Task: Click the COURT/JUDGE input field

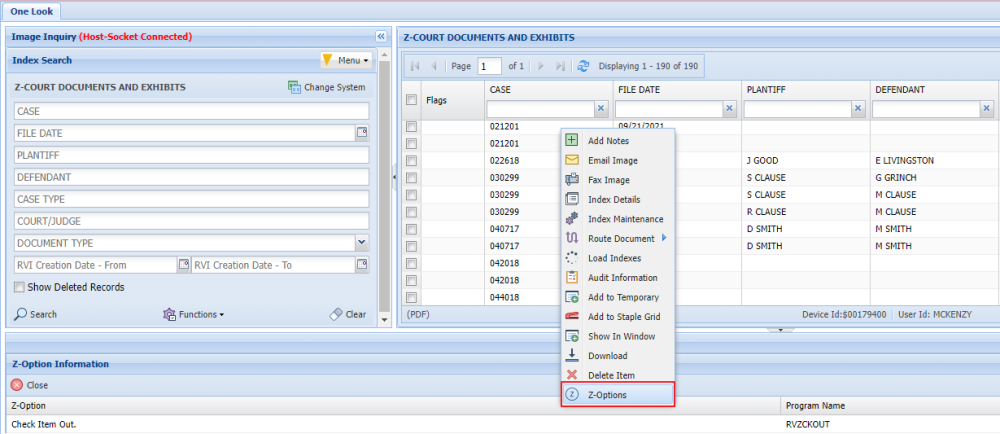Action: click(191, 221)
